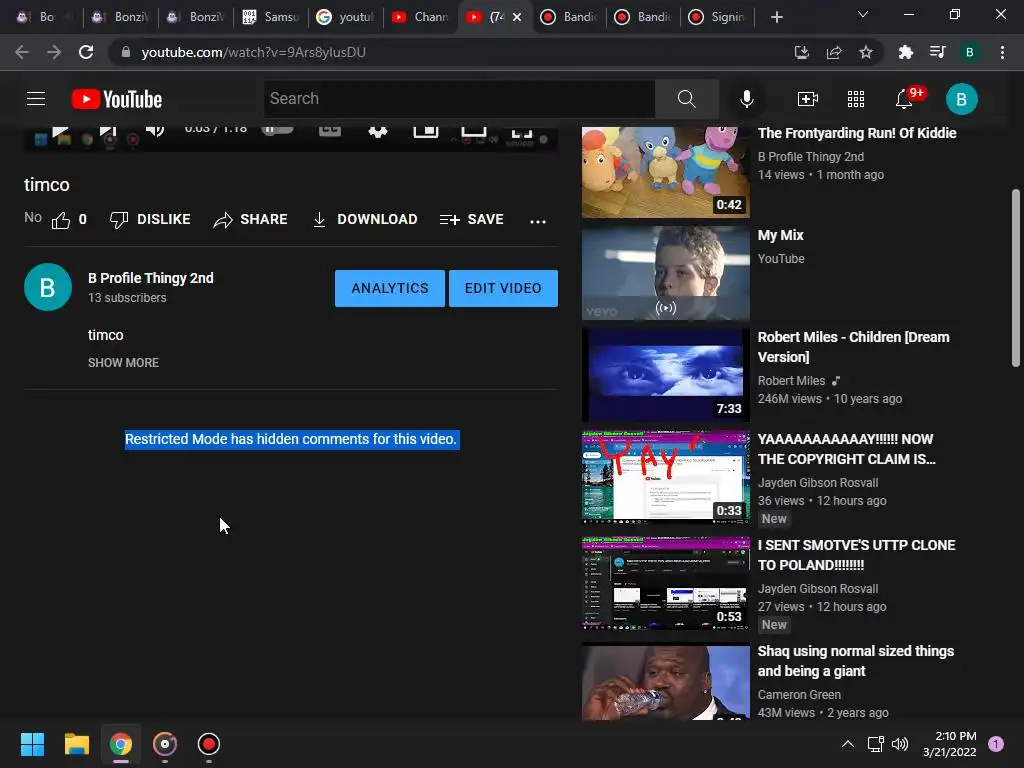
Task: Open Shaq using normal sized things title
Action: [856, 661]
